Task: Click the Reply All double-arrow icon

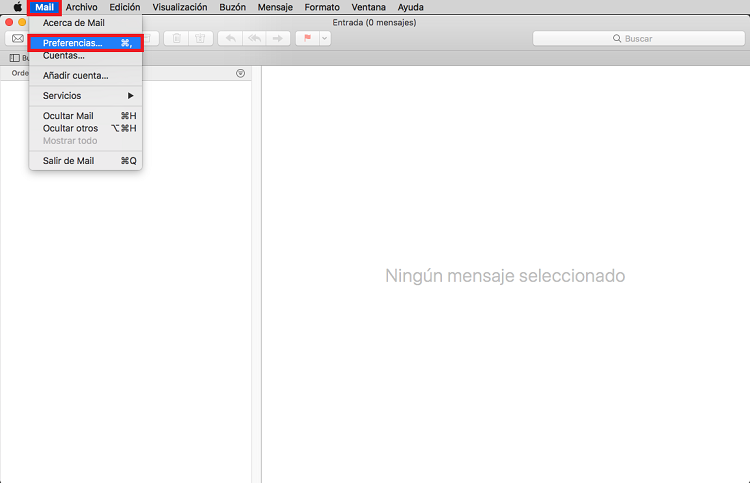Action: pos(254,39)
